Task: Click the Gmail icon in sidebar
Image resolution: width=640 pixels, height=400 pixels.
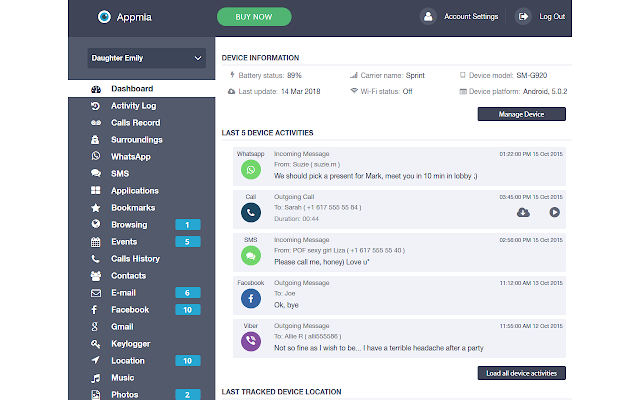Action: point(95,327)
